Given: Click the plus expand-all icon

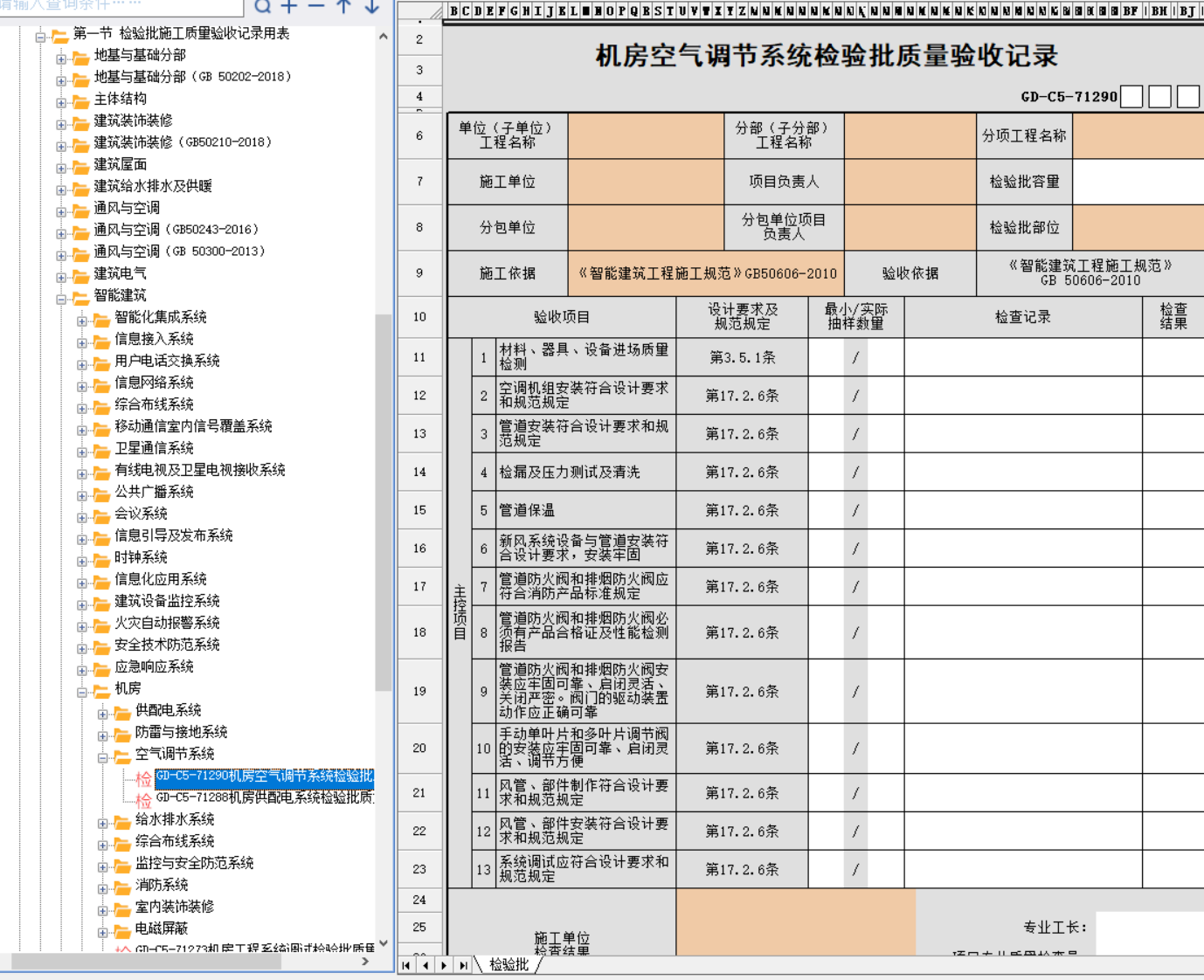Looking at the screenshot, I should pos(289,6).
